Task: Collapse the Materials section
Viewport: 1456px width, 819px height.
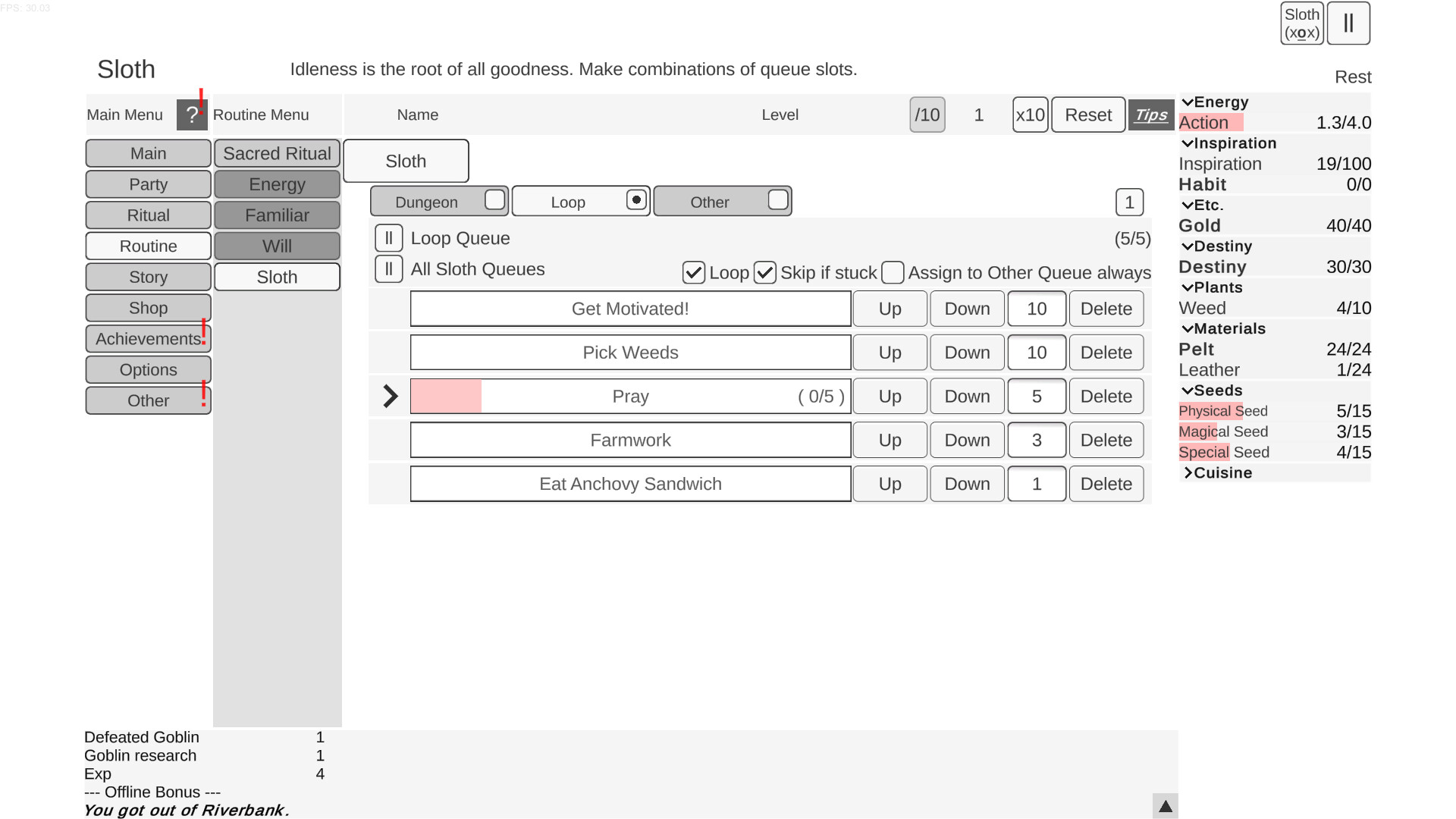Action: [1188, 328]
